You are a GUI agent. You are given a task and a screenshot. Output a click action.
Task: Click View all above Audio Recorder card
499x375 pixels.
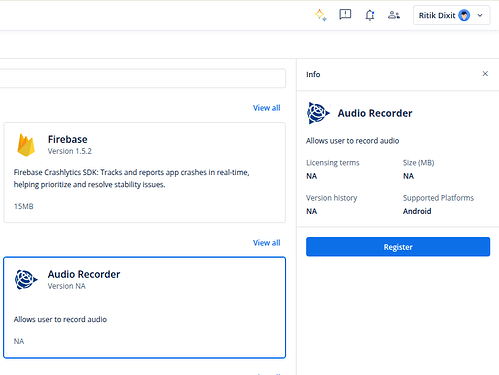tap(266, 243)
